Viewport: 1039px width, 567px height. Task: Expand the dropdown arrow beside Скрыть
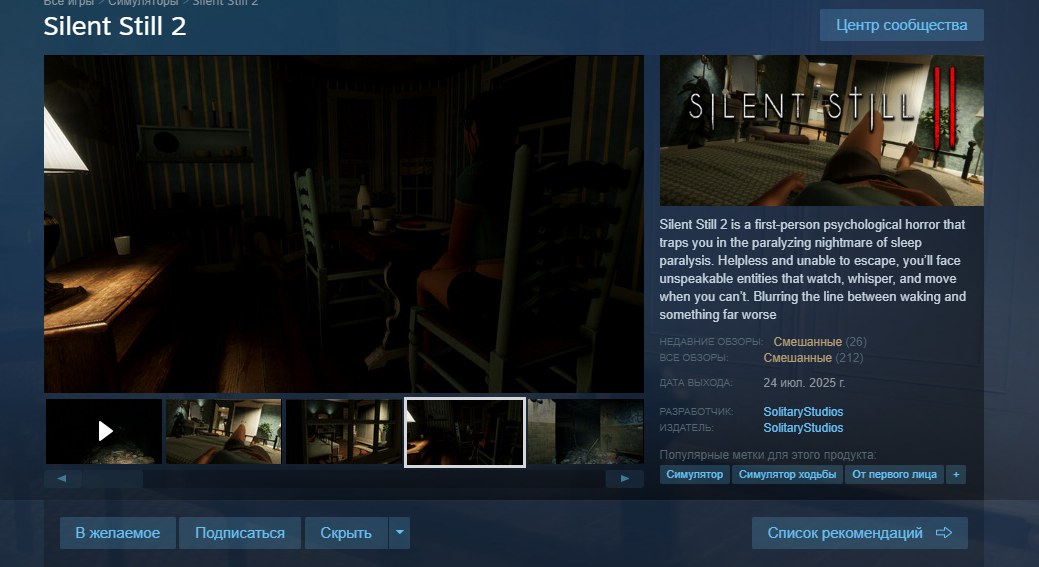(x=400, y=533)
